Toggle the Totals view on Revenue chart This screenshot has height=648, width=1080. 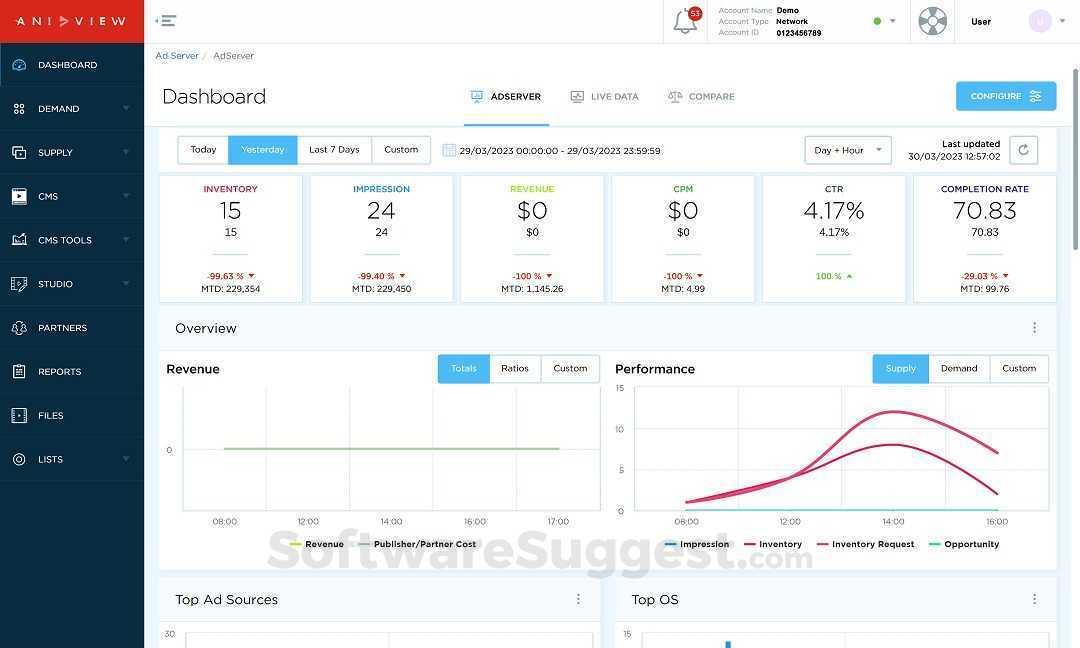pos(463,368)
